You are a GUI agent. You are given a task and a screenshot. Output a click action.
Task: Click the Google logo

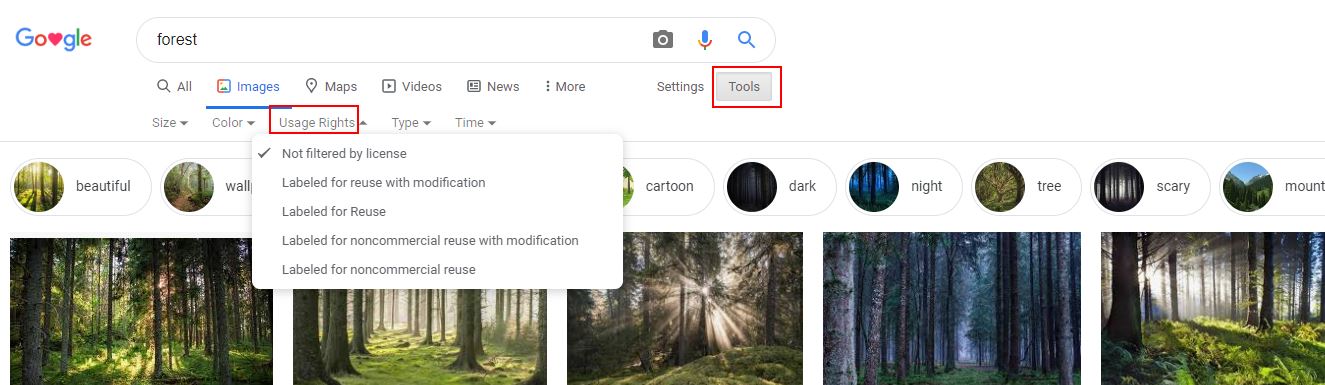pyautogui.click(x=54, y=40)
